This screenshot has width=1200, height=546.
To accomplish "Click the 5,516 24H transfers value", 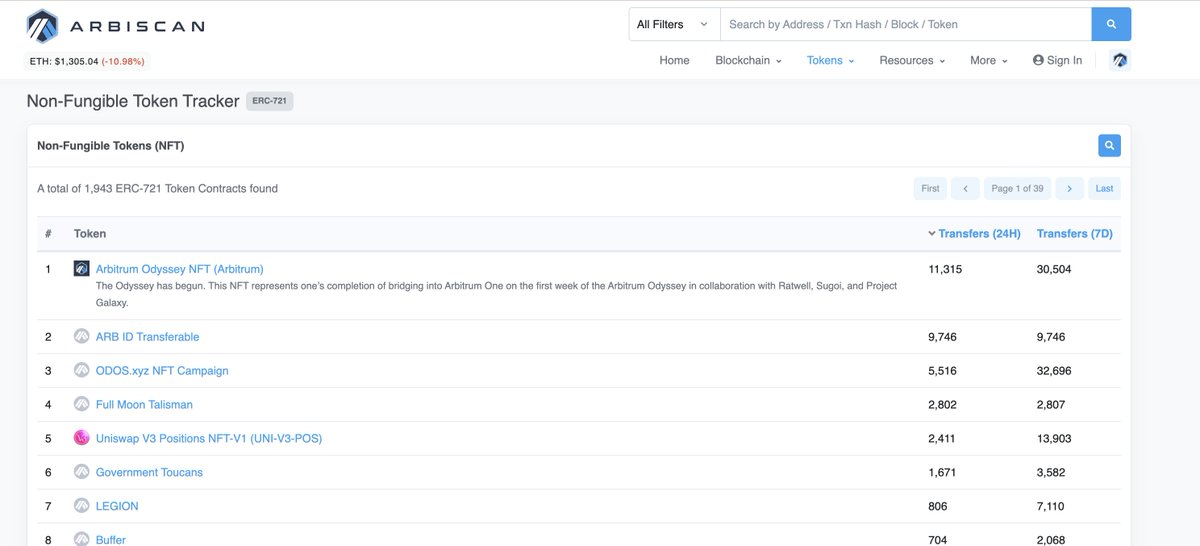I will [x=942, y=371].
